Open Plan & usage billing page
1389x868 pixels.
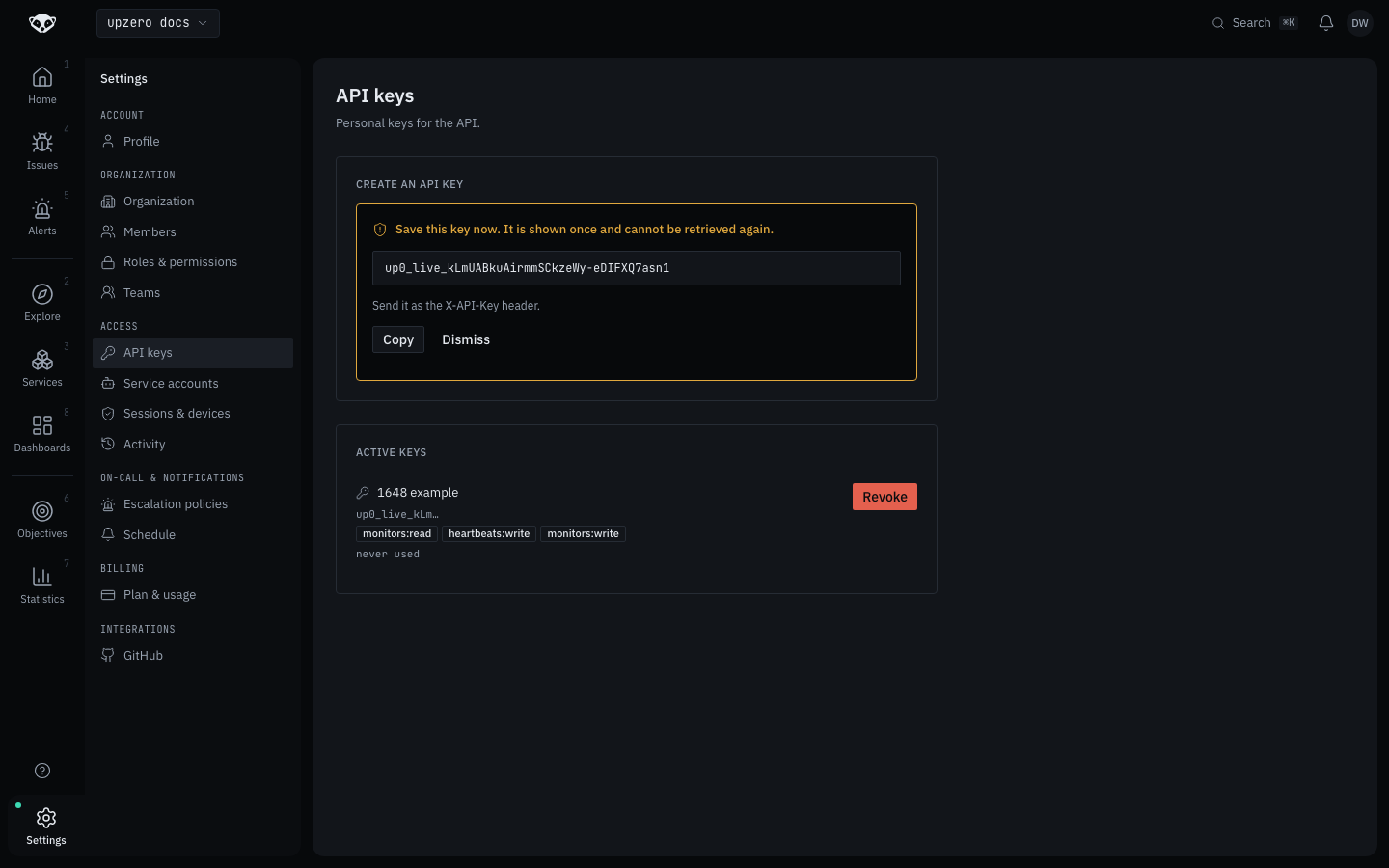pos(193,595)
